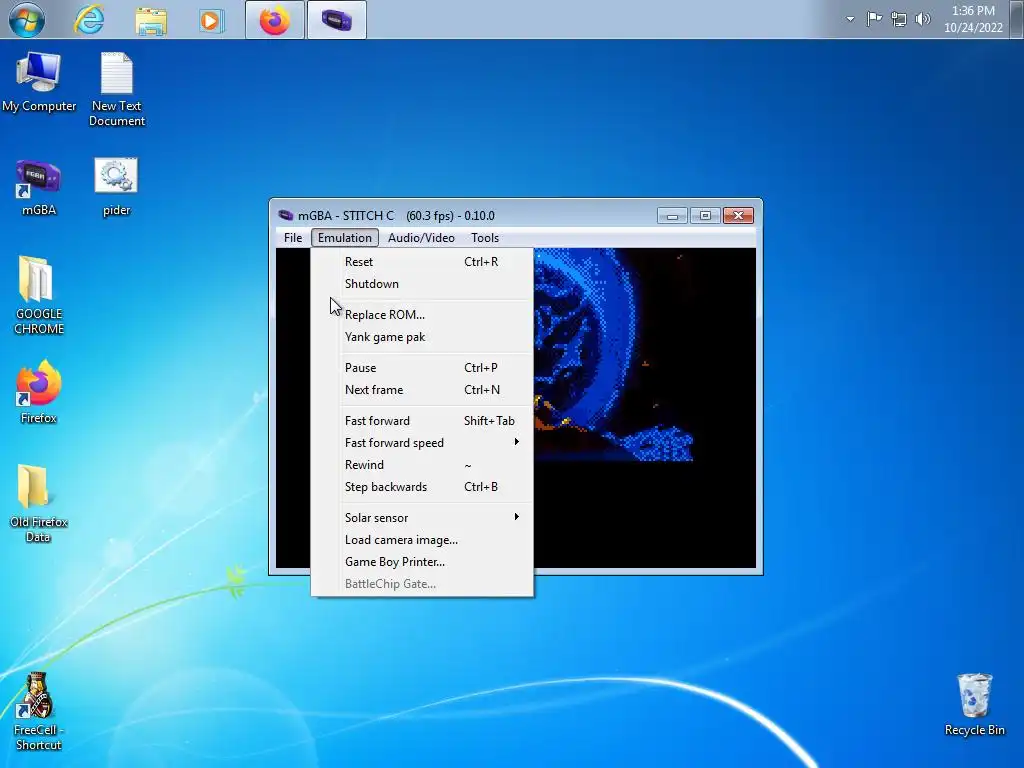Click the mGBA game display area

645,408
